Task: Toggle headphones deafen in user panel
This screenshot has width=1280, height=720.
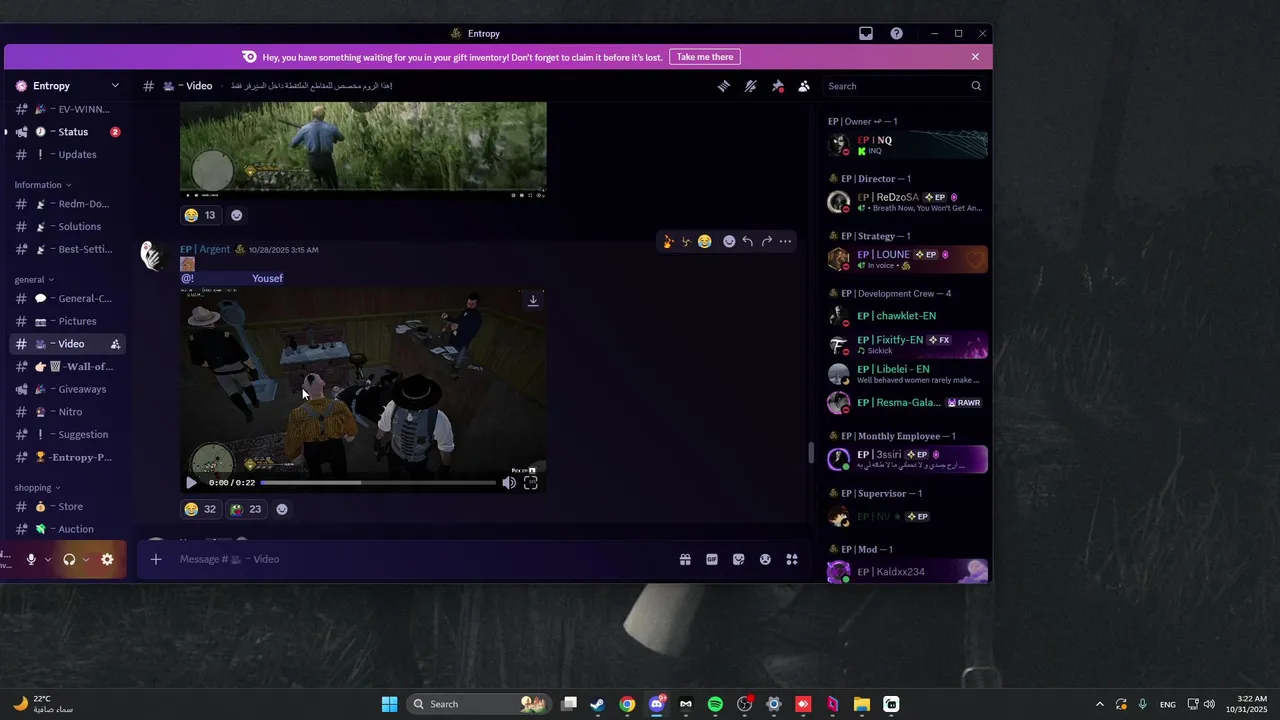Action: (69, 560)
